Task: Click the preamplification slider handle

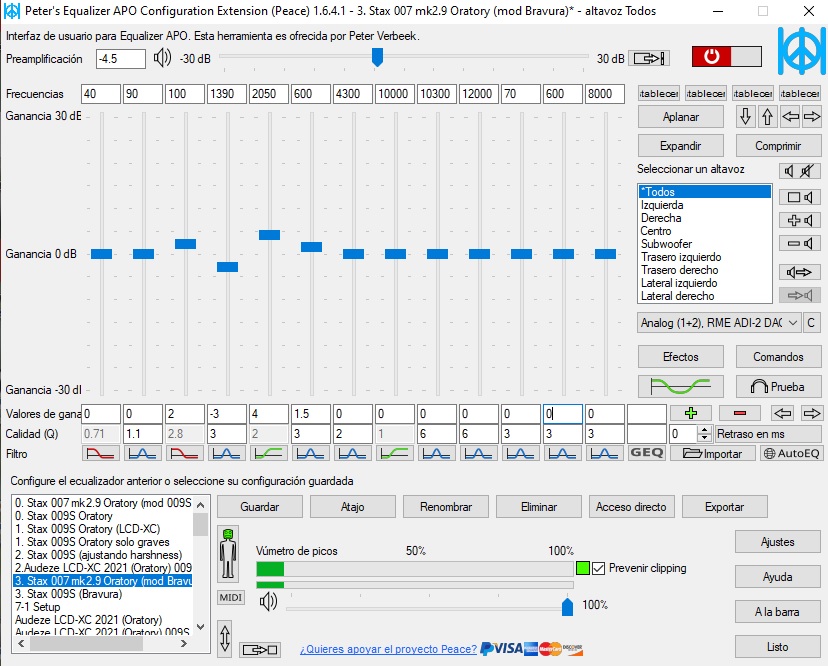Action: 377,58
